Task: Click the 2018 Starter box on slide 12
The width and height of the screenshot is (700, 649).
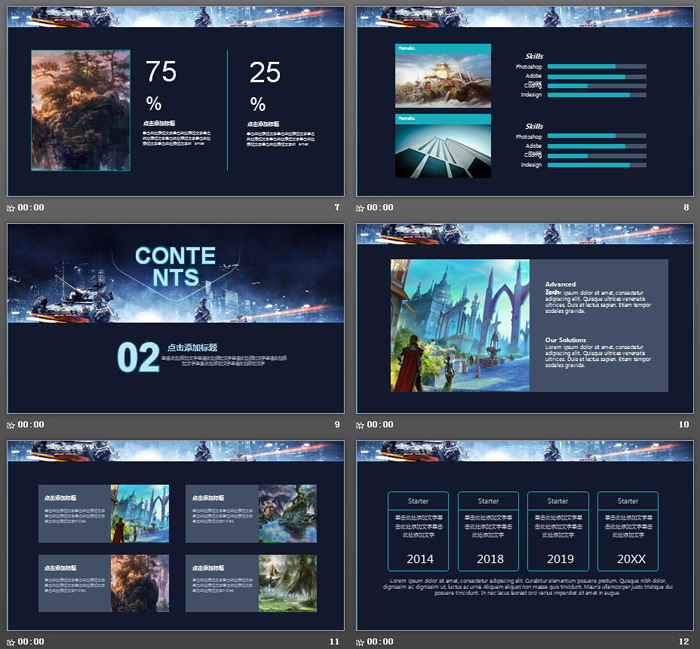Action: [x=488, y=531]
